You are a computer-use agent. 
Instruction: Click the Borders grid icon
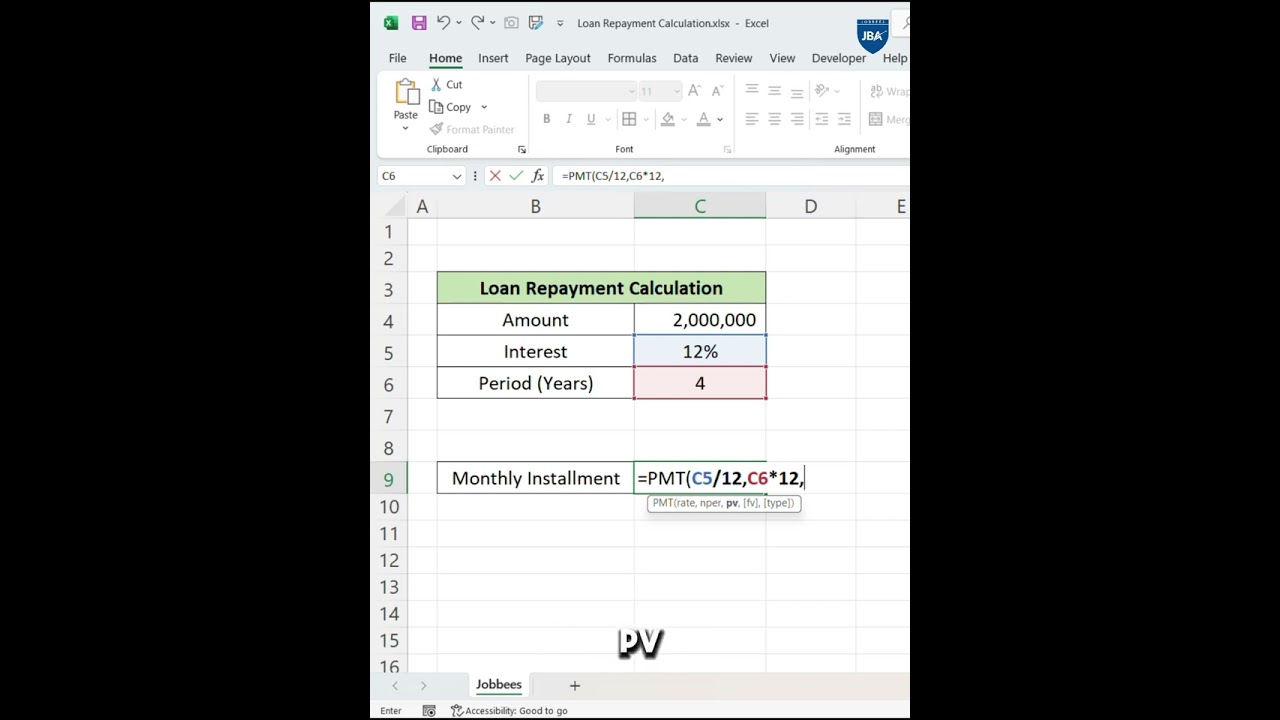pos(629,119)
